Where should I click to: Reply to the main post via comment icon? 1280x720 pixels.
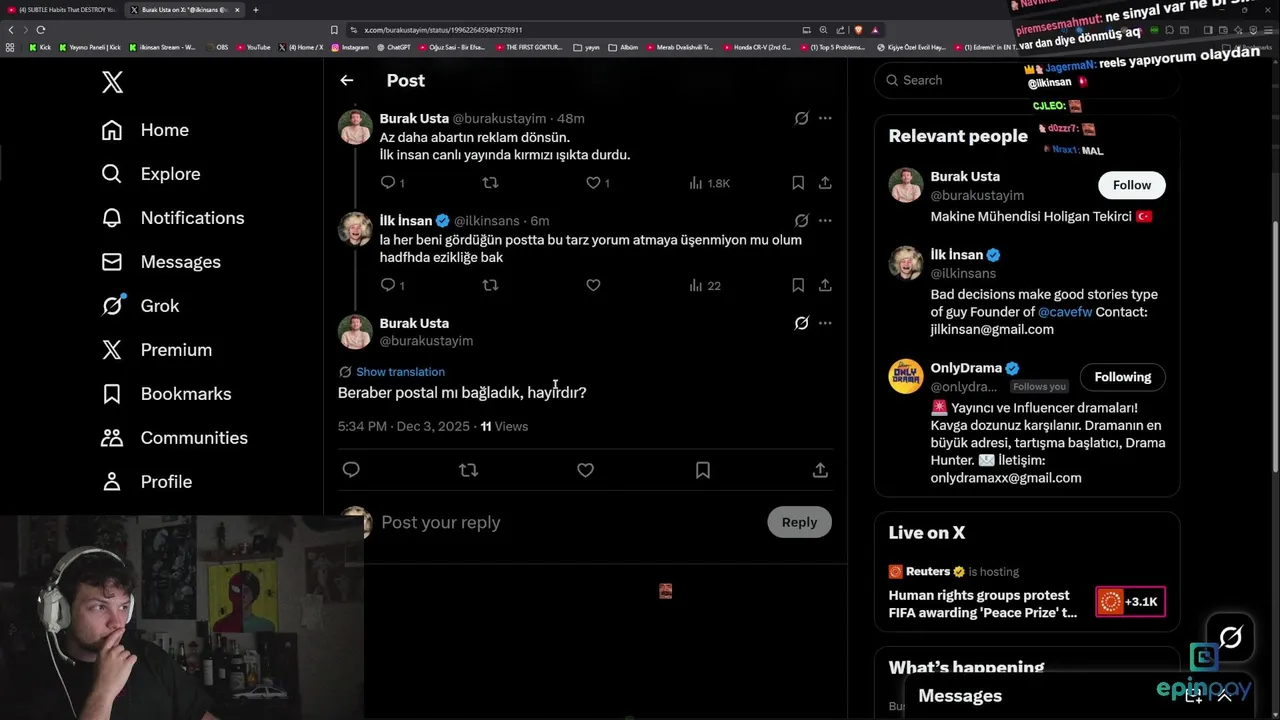(351, 470)
